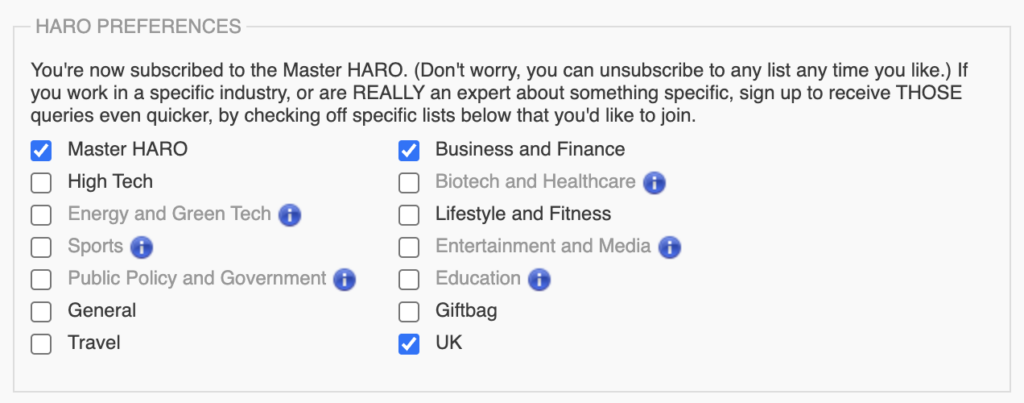The height and width of the screenshot is (403, 1024).
Task: Uncheck the Master HARO checkbox
Action: [41, 151]
